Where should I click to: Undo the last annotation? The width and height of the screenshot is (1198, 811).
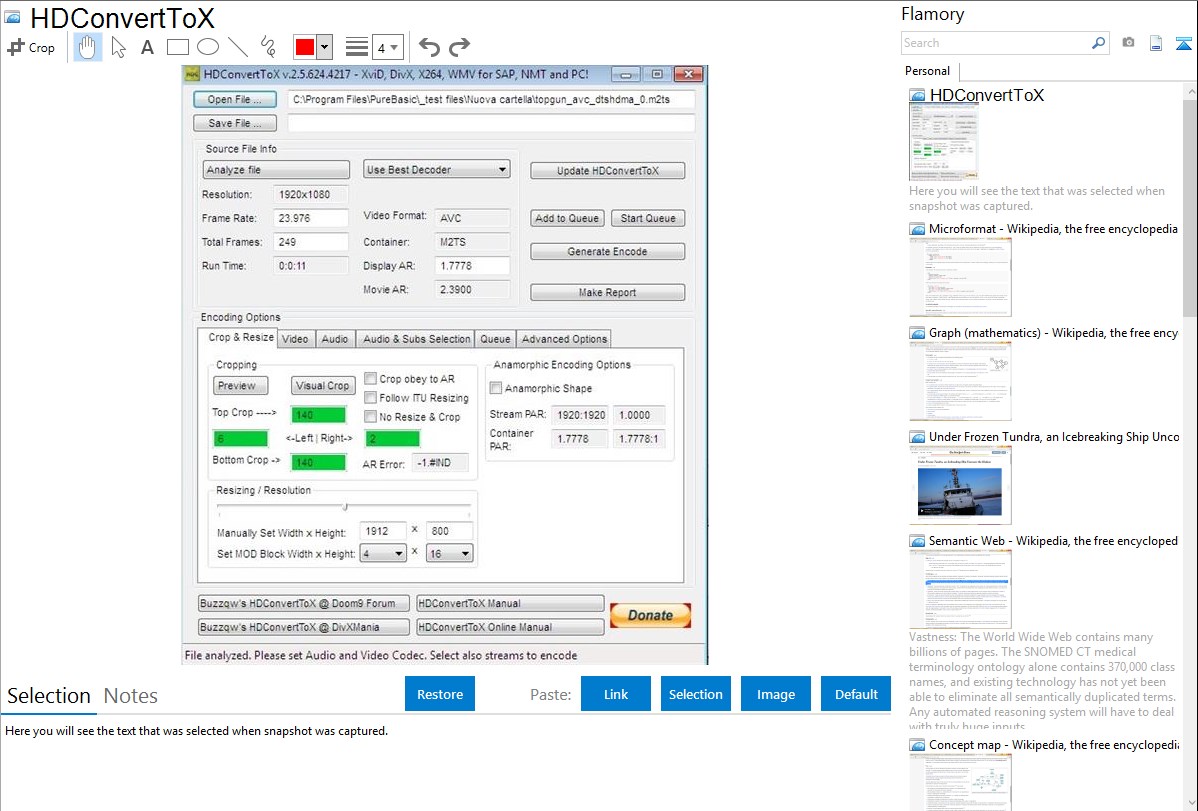[429, 47]
